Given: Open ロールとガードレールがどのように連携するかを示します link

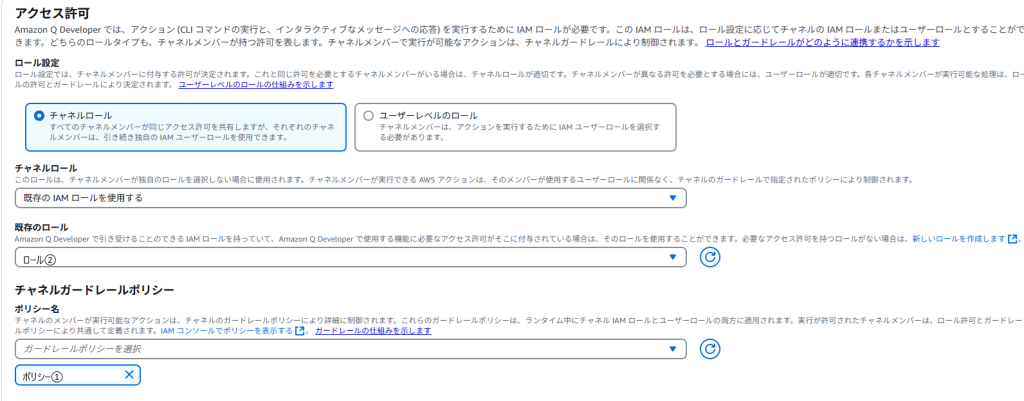Looking at the screenshot, I should tap(823, 42).
